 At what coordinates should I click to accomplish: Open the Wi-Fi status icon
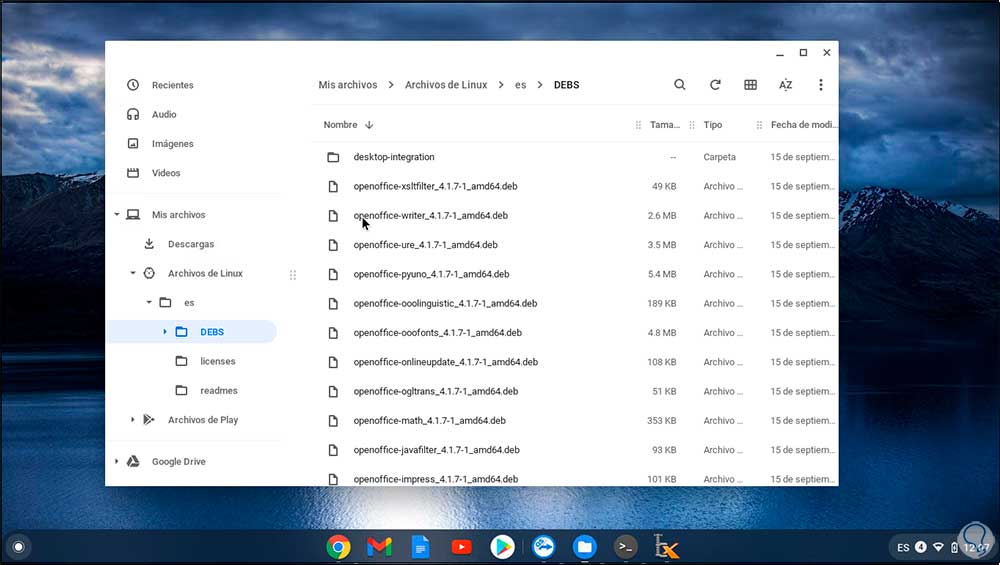click(938, 547)
